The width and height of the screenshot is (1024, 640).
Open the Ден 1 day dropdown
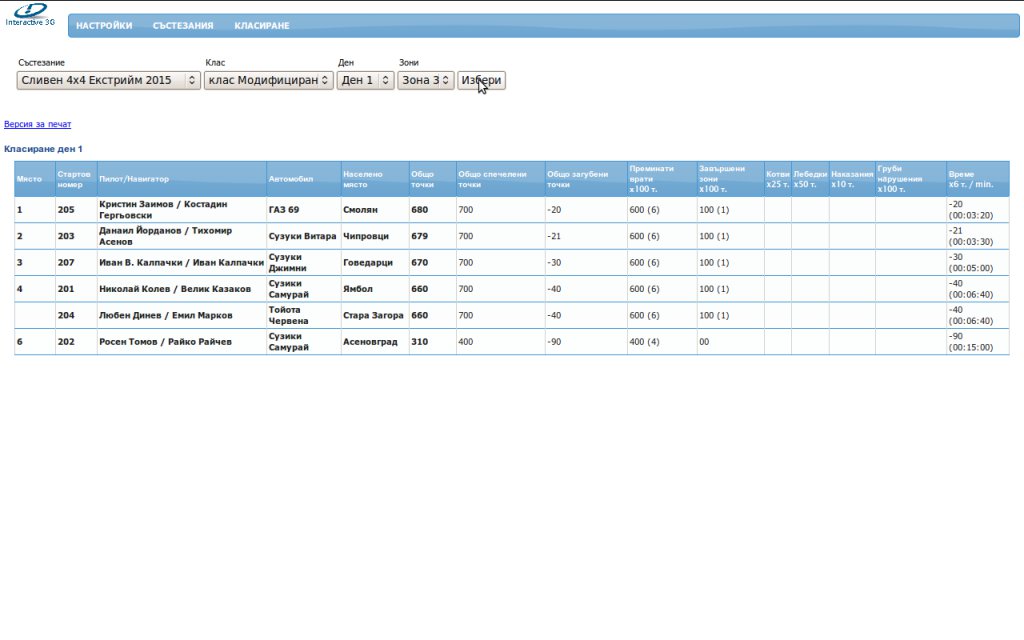[x=365, y=80]
